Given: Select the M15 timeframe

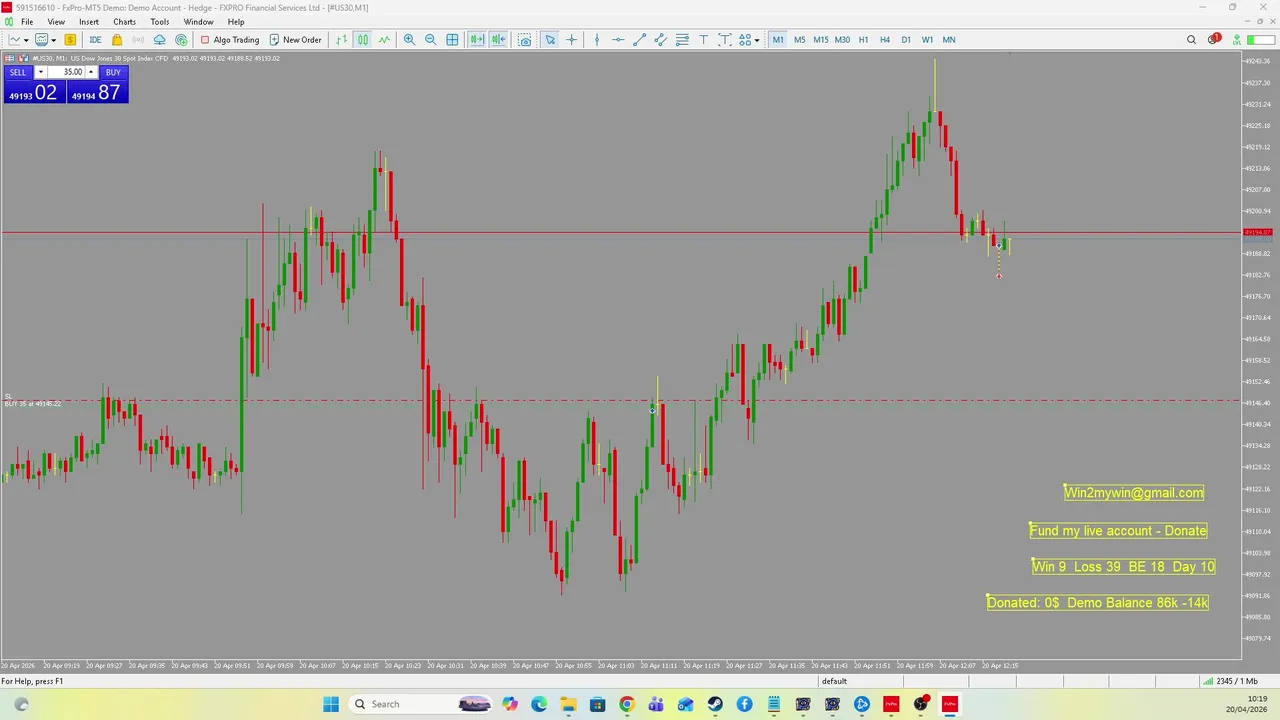Looking at the screenshot, I should point(820,40).
